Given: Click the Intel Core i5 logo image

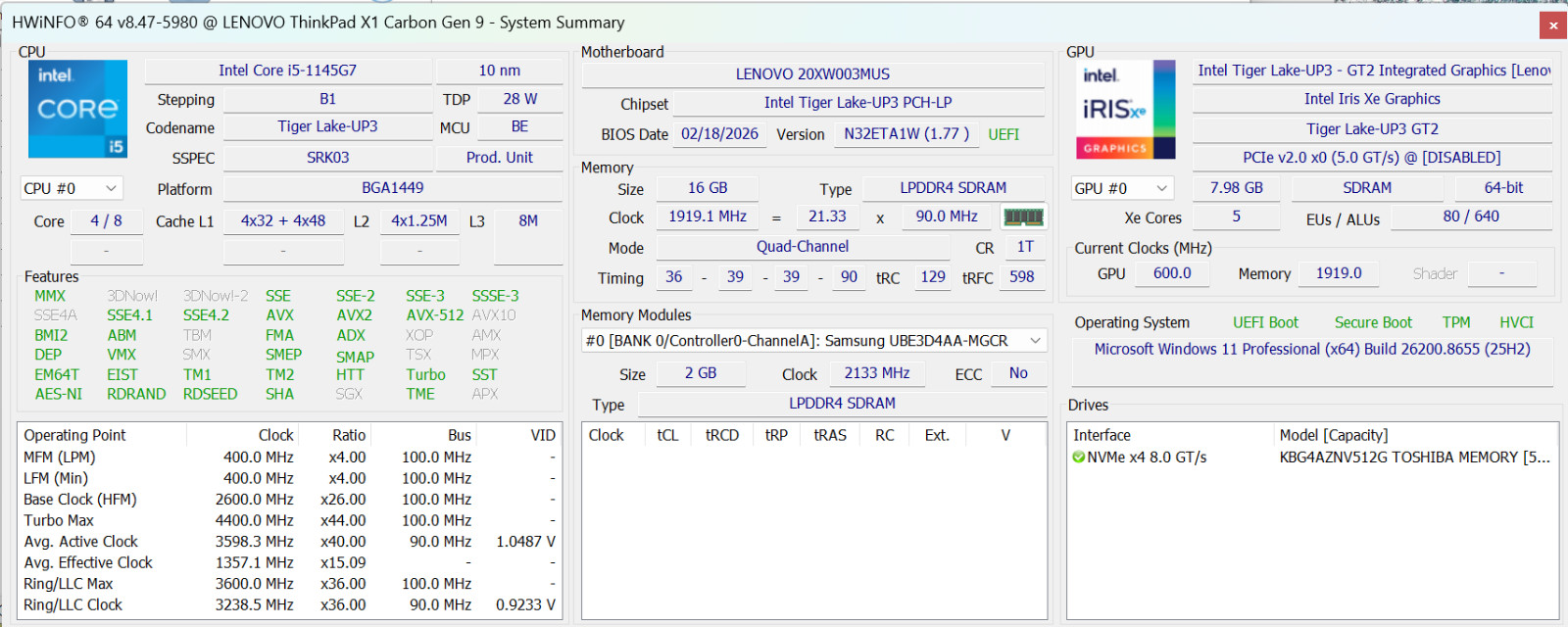Looking at the screenshot, I should point(77,109).
